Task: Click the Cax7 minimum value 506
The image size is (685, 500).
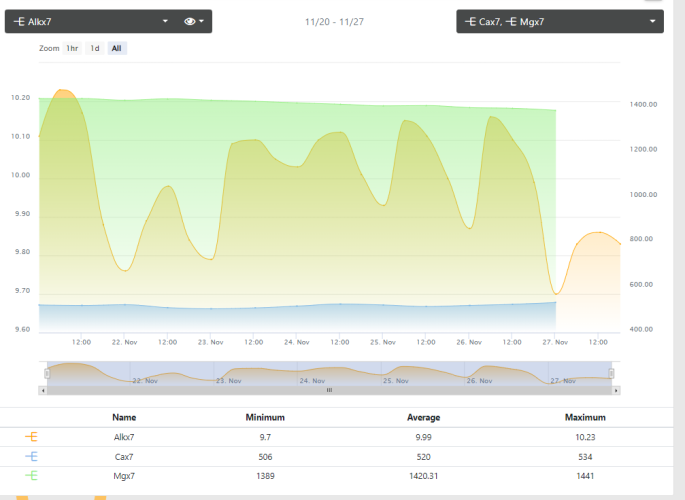Action: pyautogui.click(x=265, y=457)
